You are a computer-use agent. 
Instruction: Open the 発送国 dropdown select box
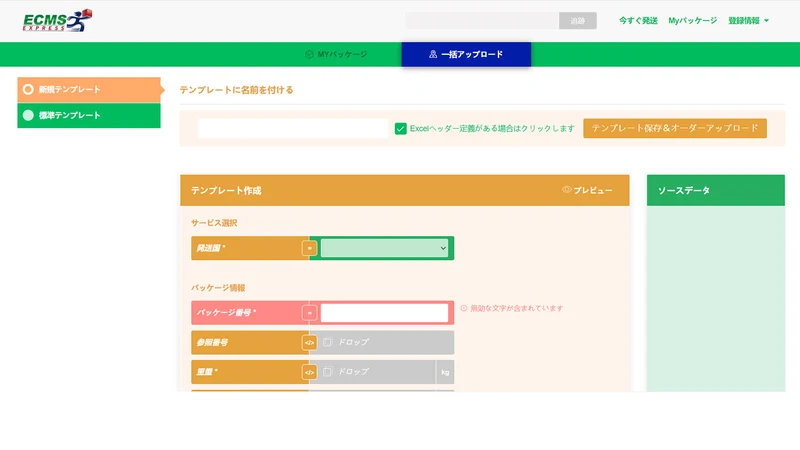point(384,248)
